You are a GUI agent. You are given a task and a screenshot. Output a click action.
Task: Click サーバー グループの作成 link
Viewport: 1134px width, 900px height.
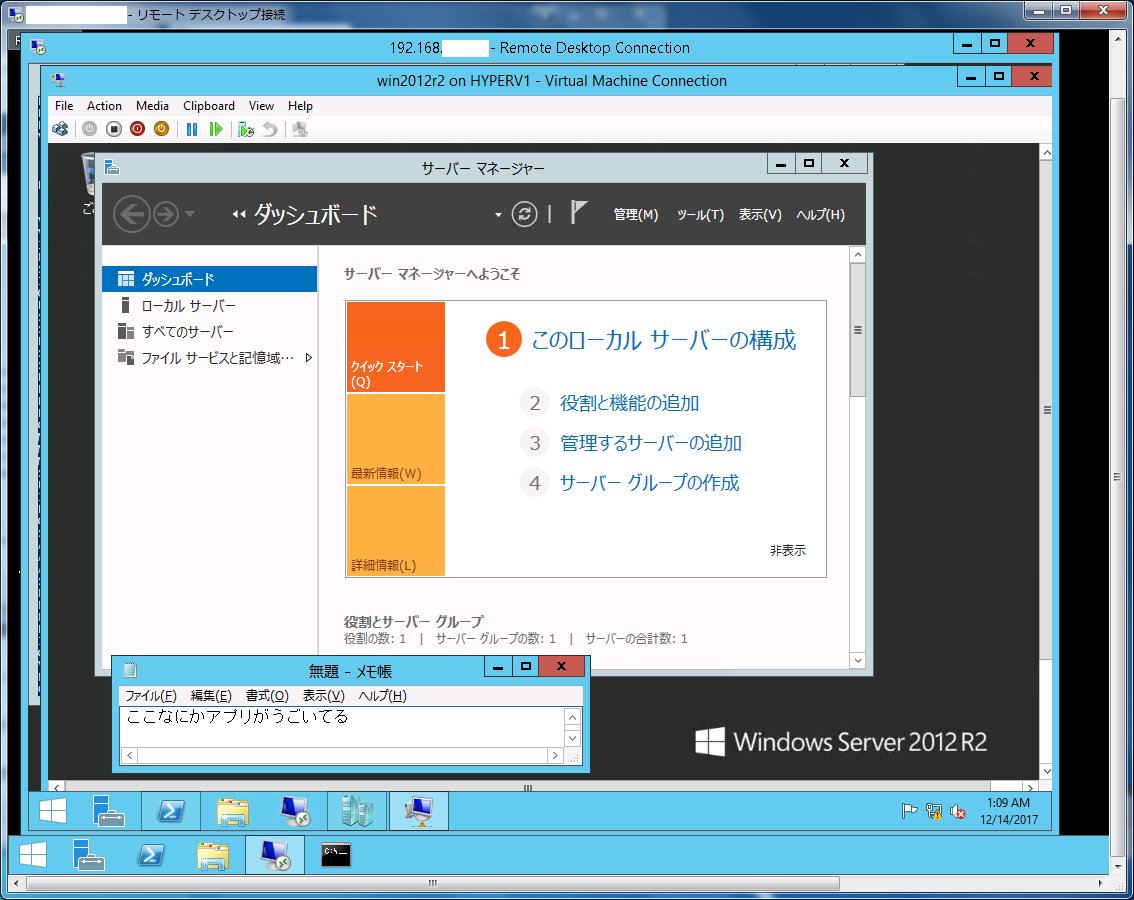[649, 483]
